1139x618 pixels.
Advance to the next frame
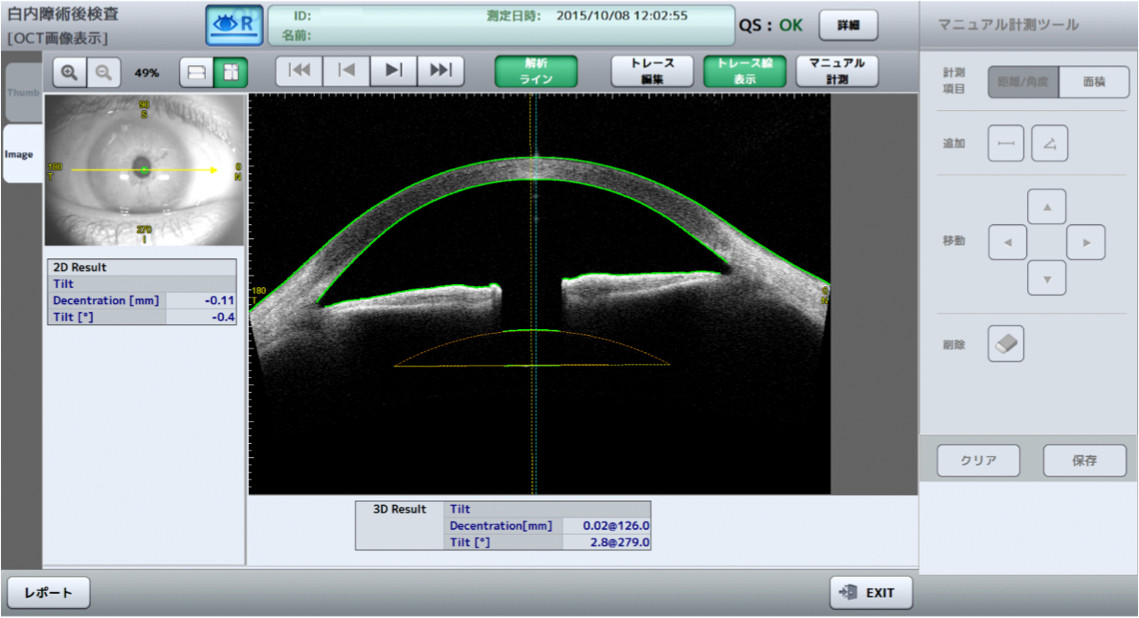[393, 71]
